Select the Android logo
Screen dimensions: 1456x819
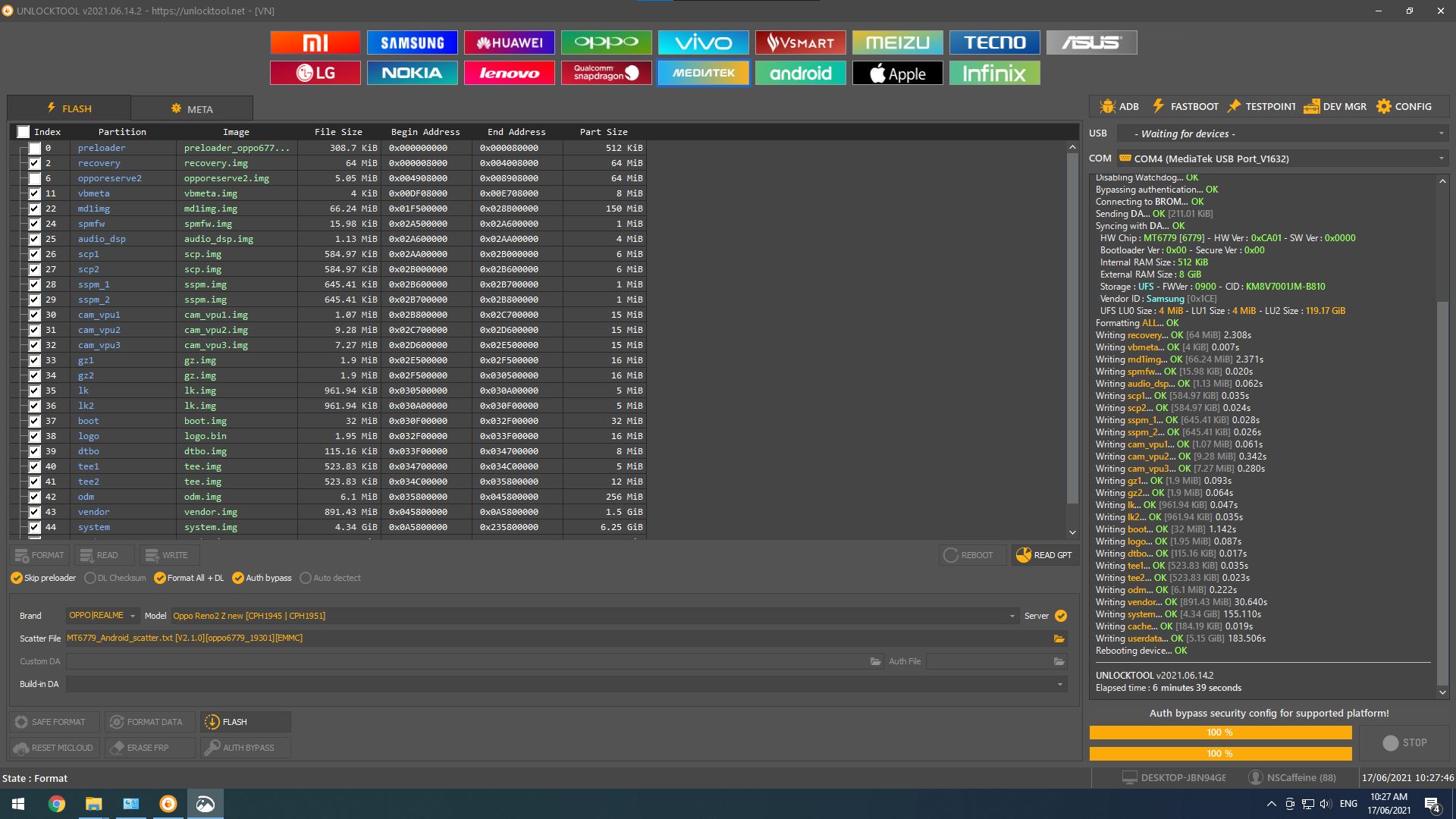[801, 73]
